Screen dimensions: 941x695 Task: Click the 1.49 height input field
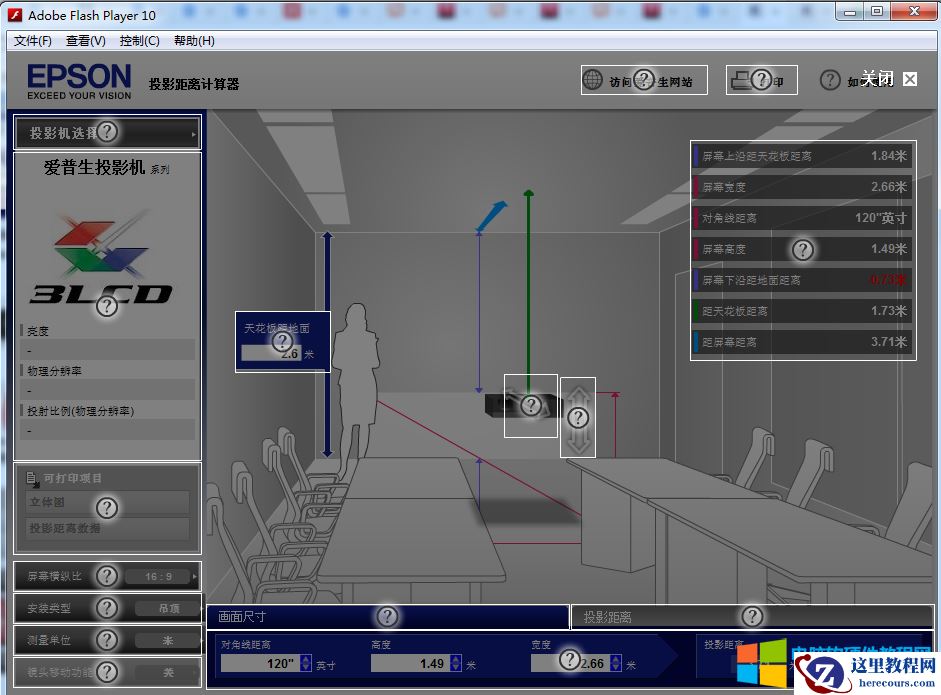click(410, 663)
